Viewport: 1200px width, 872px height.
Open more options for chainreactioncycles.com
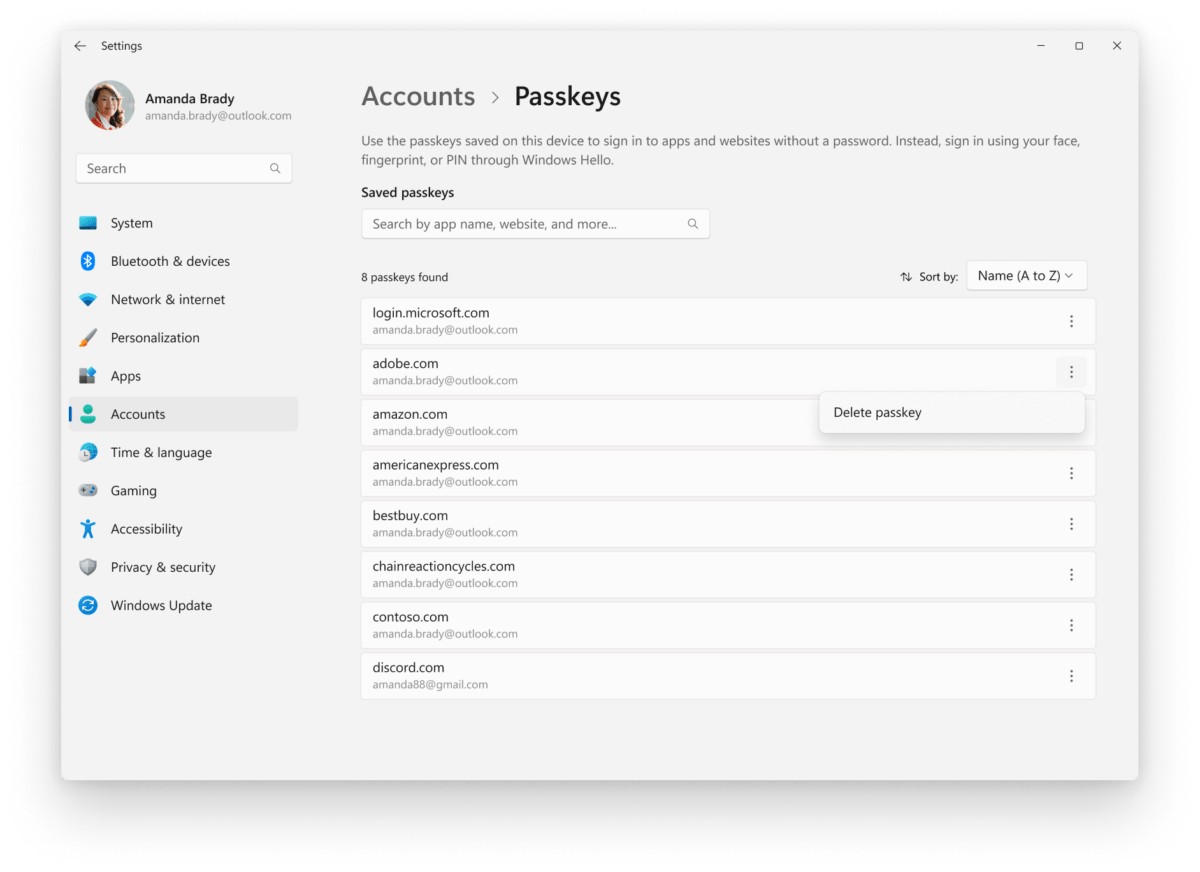1071,575
